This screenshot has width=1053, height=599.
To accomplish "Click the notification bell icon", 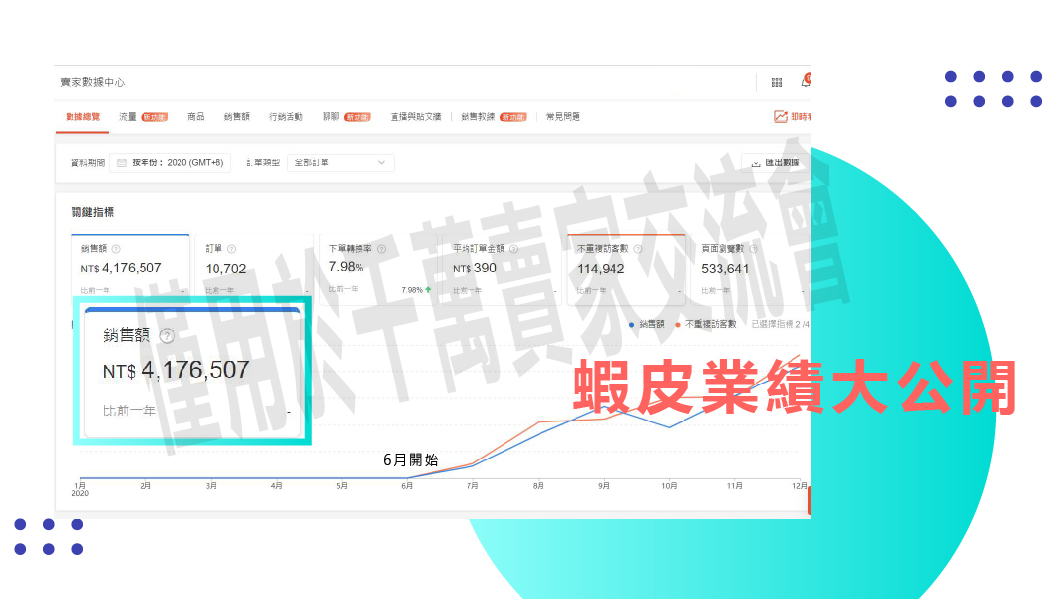I will pos(805,82).
